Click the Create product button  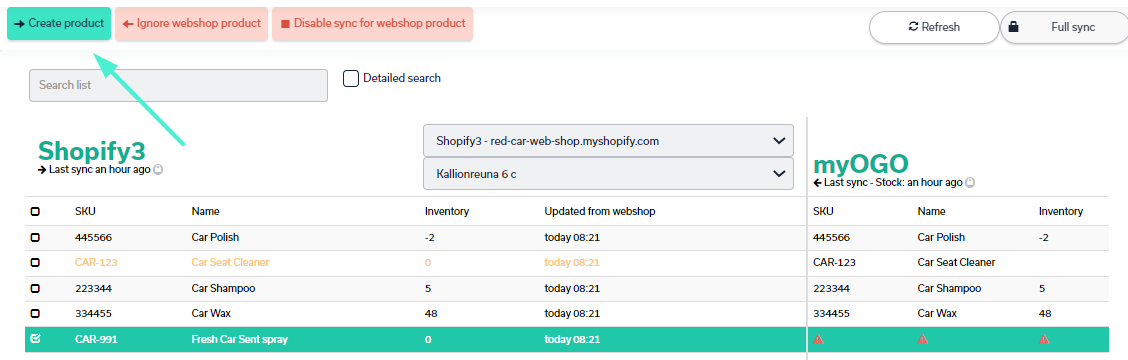tap(59, 24)
